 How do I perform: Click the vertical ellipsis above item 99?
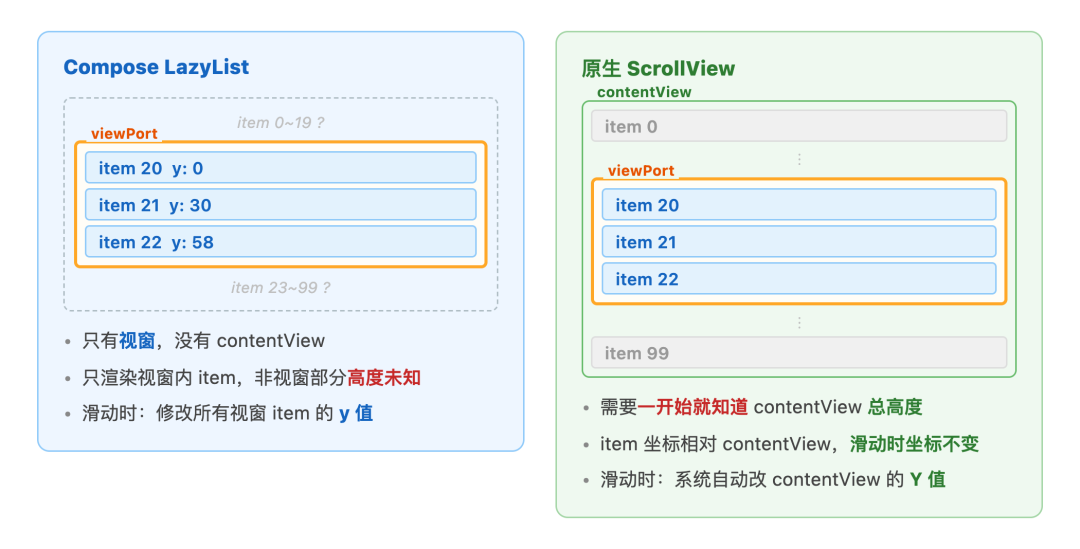799,322
